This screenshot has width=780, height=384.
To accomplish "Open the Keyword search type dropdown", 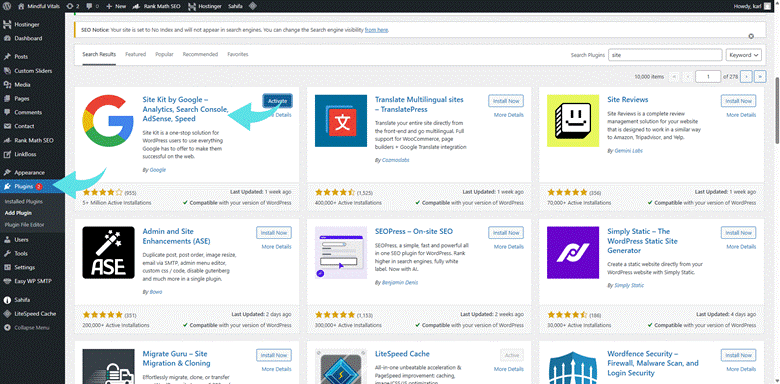I will click(744, 55).
